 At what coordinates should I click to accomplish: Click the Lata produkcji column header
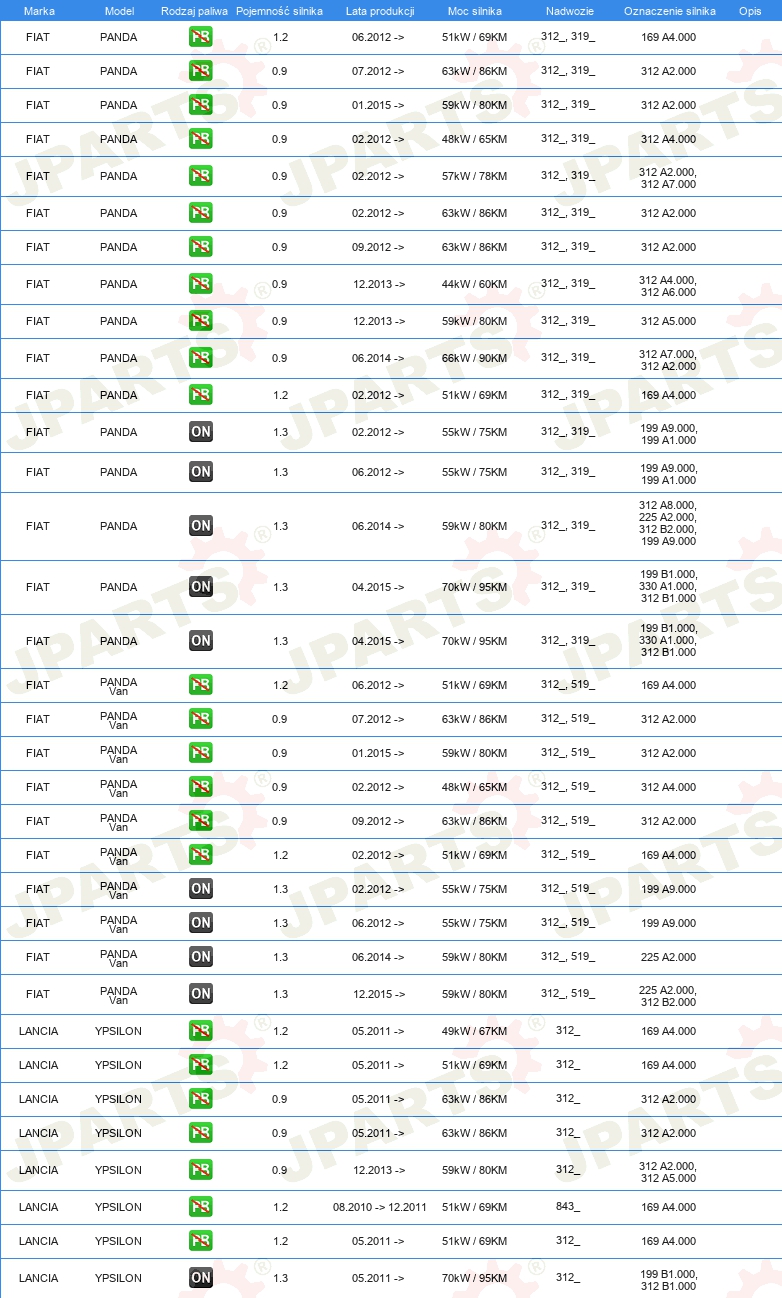point(379,11)
